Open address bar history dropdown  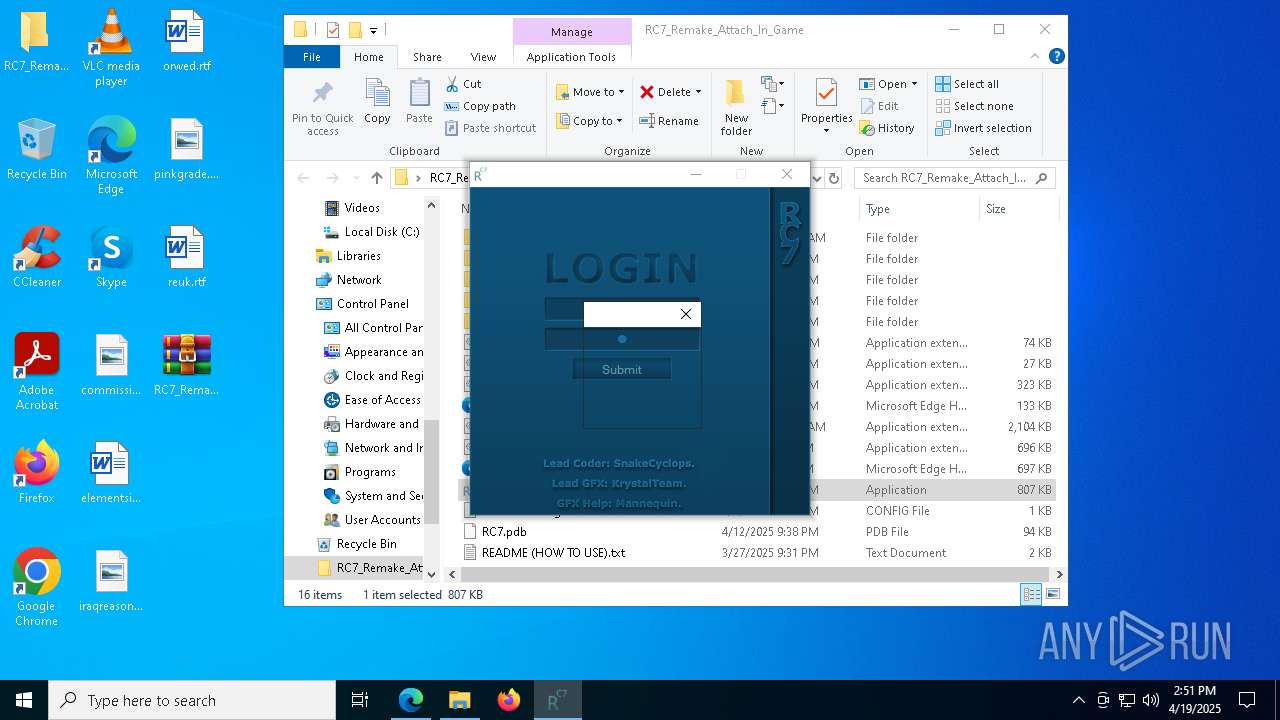817,178
